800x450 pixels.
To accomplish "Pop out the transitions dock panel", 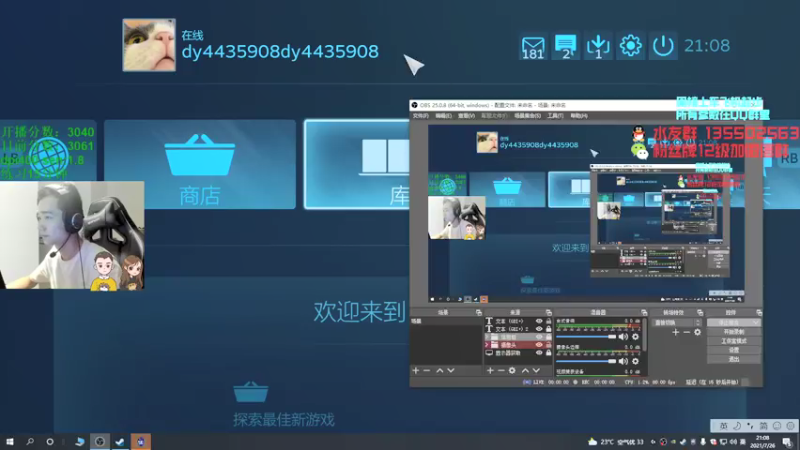I will (x=700, y=312).
